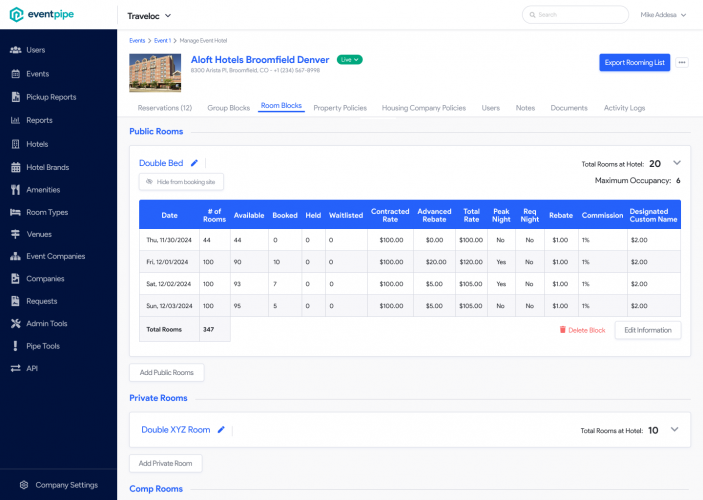Open the Traveloc company dropdown
The width and height of the screenshot is (703, 500).
coord(149,16)
